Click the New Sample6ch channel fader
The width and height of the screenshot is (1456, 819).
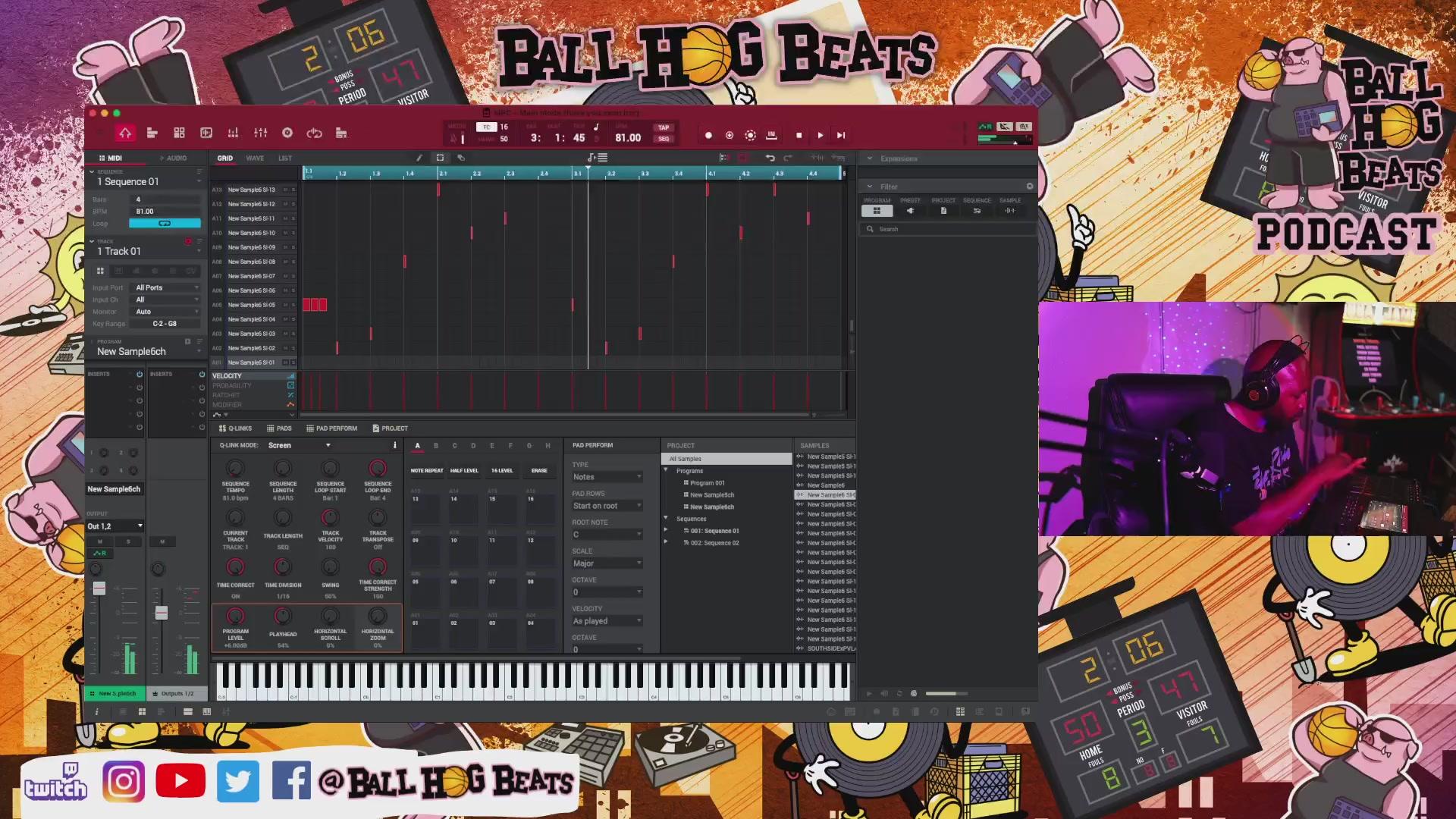click(x=99, y=588)
